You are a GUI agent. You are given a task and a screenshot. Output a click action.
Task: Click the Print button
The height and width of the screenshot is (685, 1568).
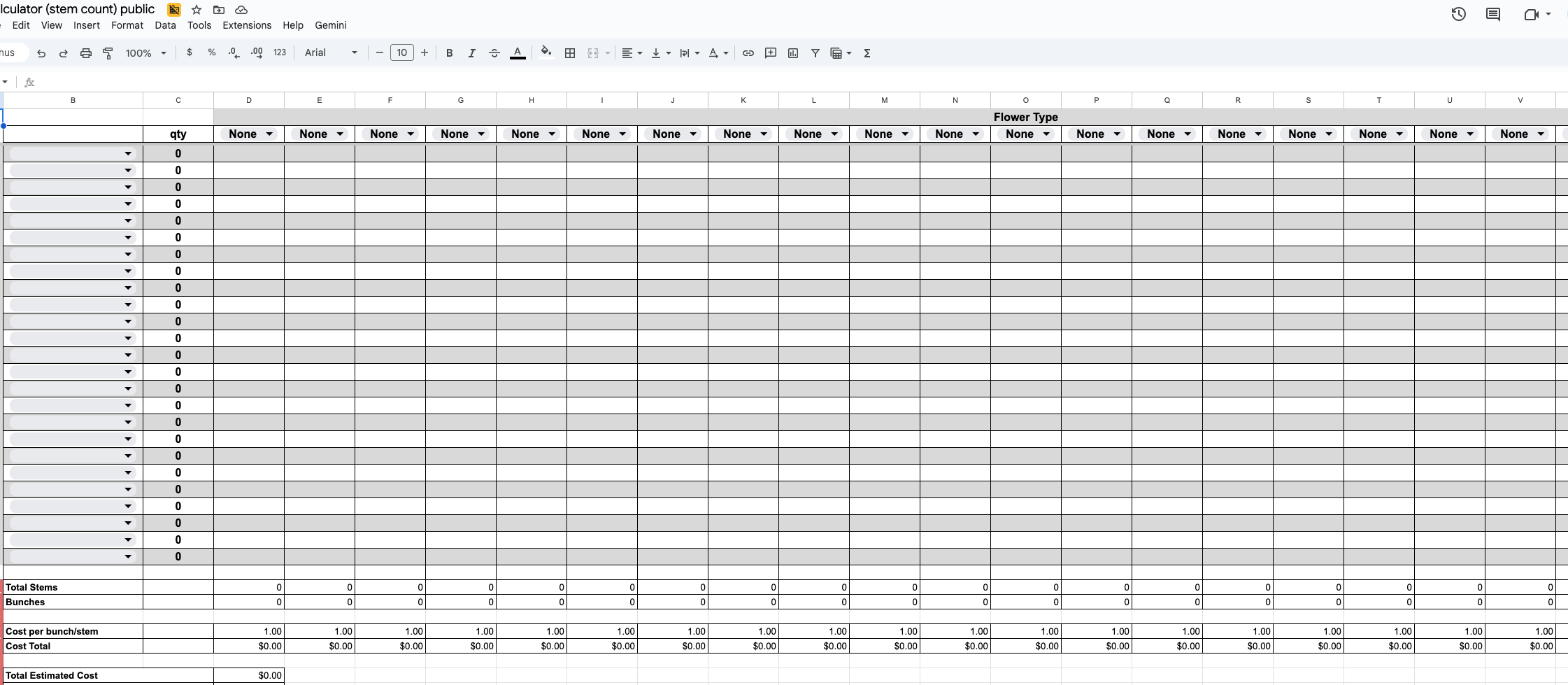point(85,52)
